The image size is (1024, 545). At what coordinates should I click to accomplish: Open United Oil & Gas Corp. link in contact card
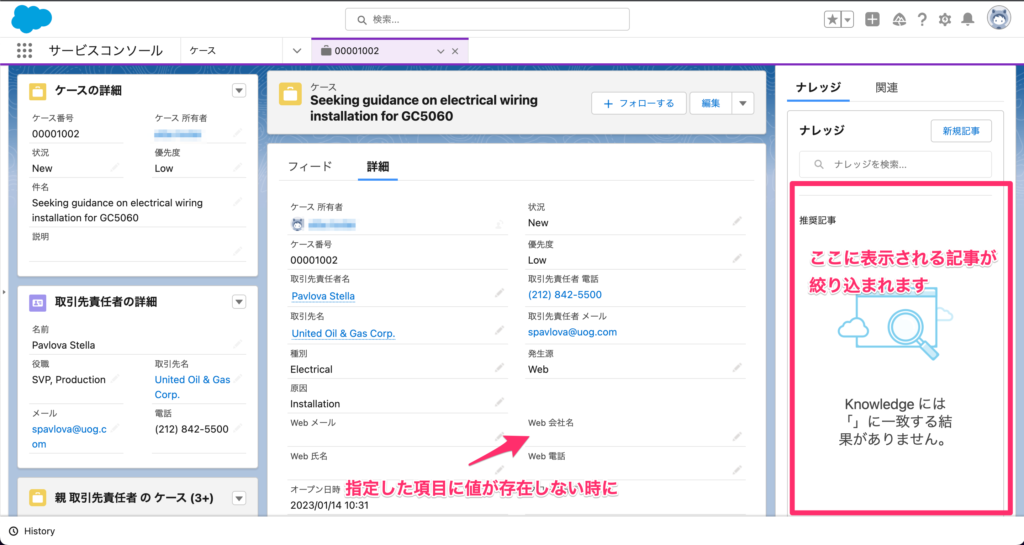tap(193, 387)
